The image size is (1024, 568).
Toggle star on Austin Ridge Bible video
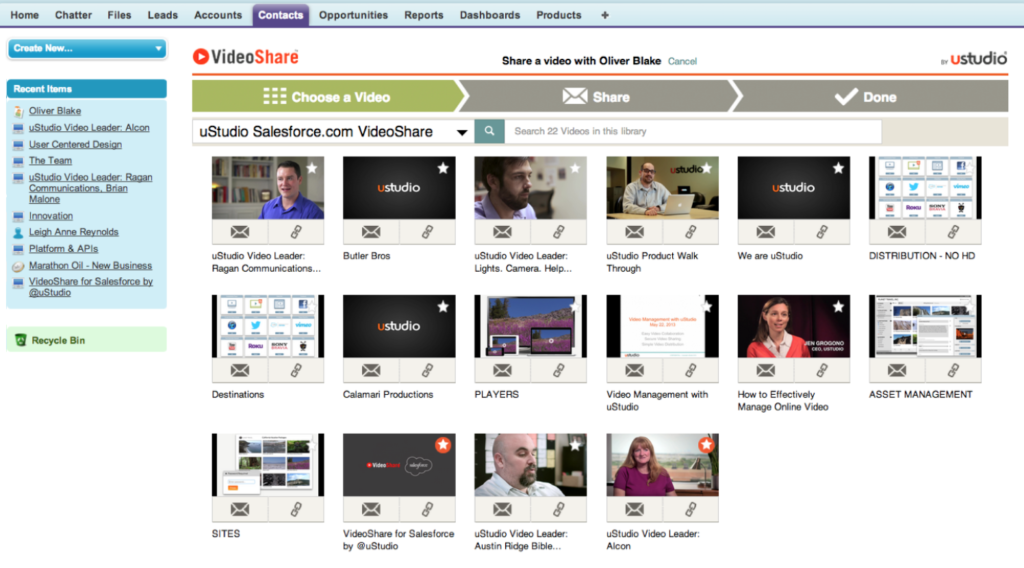click(x=575, y=445)
